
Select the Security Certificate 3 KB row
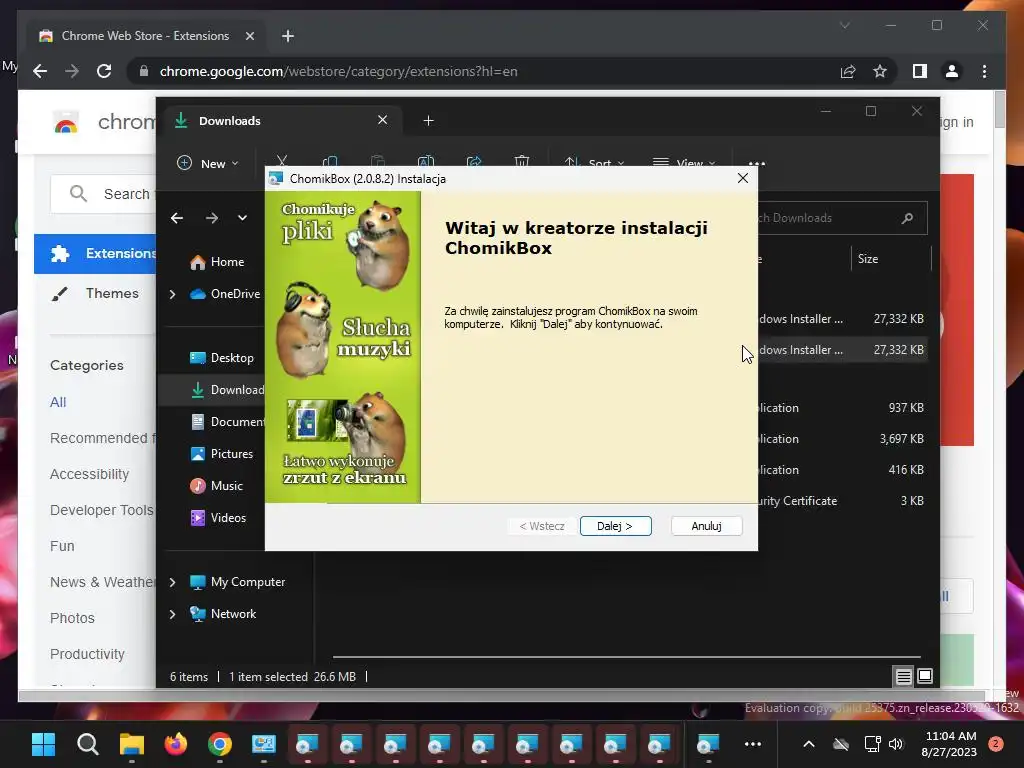(x=842, y=501)
